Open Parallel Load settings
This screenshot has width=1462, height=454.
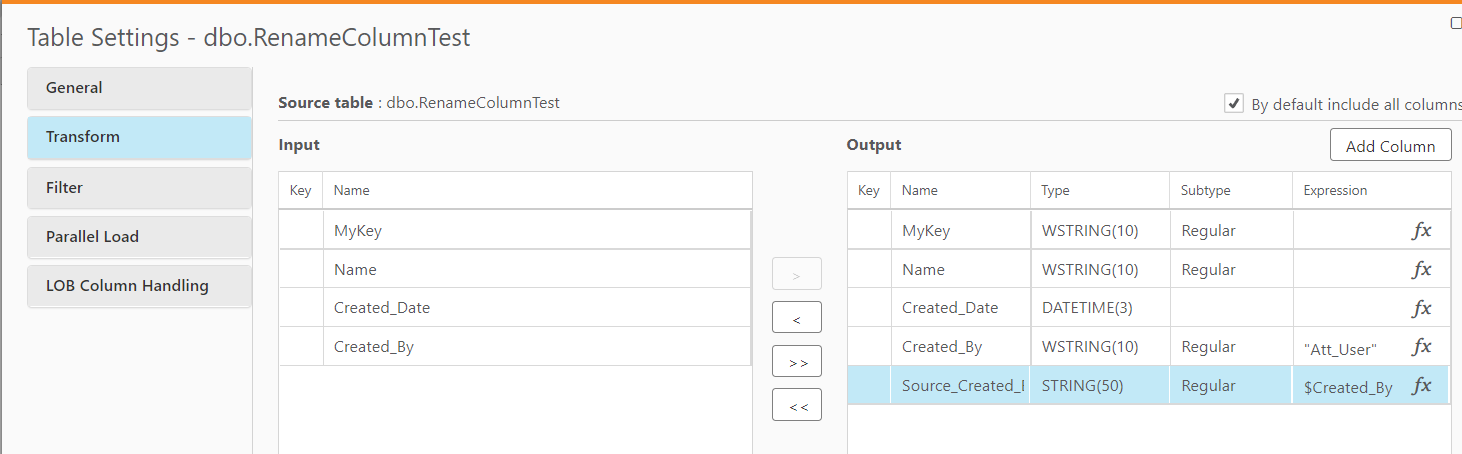click(138, 237)
